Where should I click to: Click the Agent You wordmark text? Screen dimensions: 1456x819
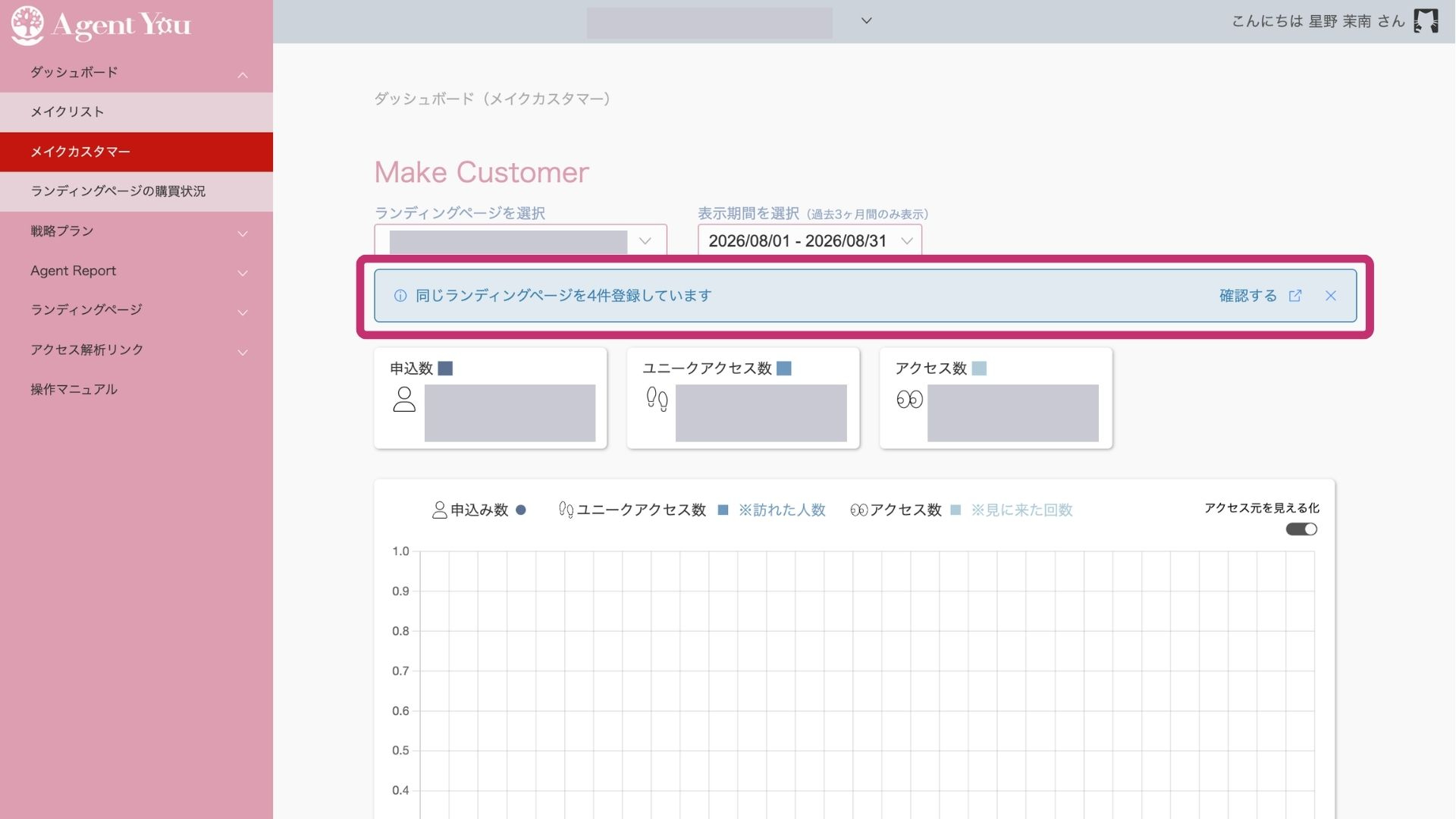click(121, 24)
